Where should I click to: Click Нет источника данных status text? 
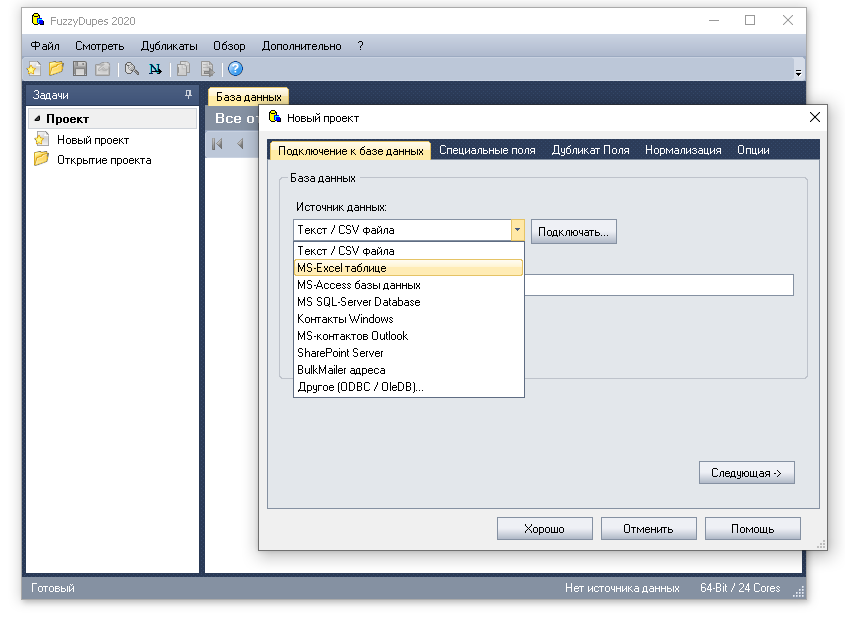pyautogui.click(x=622, y=588)
